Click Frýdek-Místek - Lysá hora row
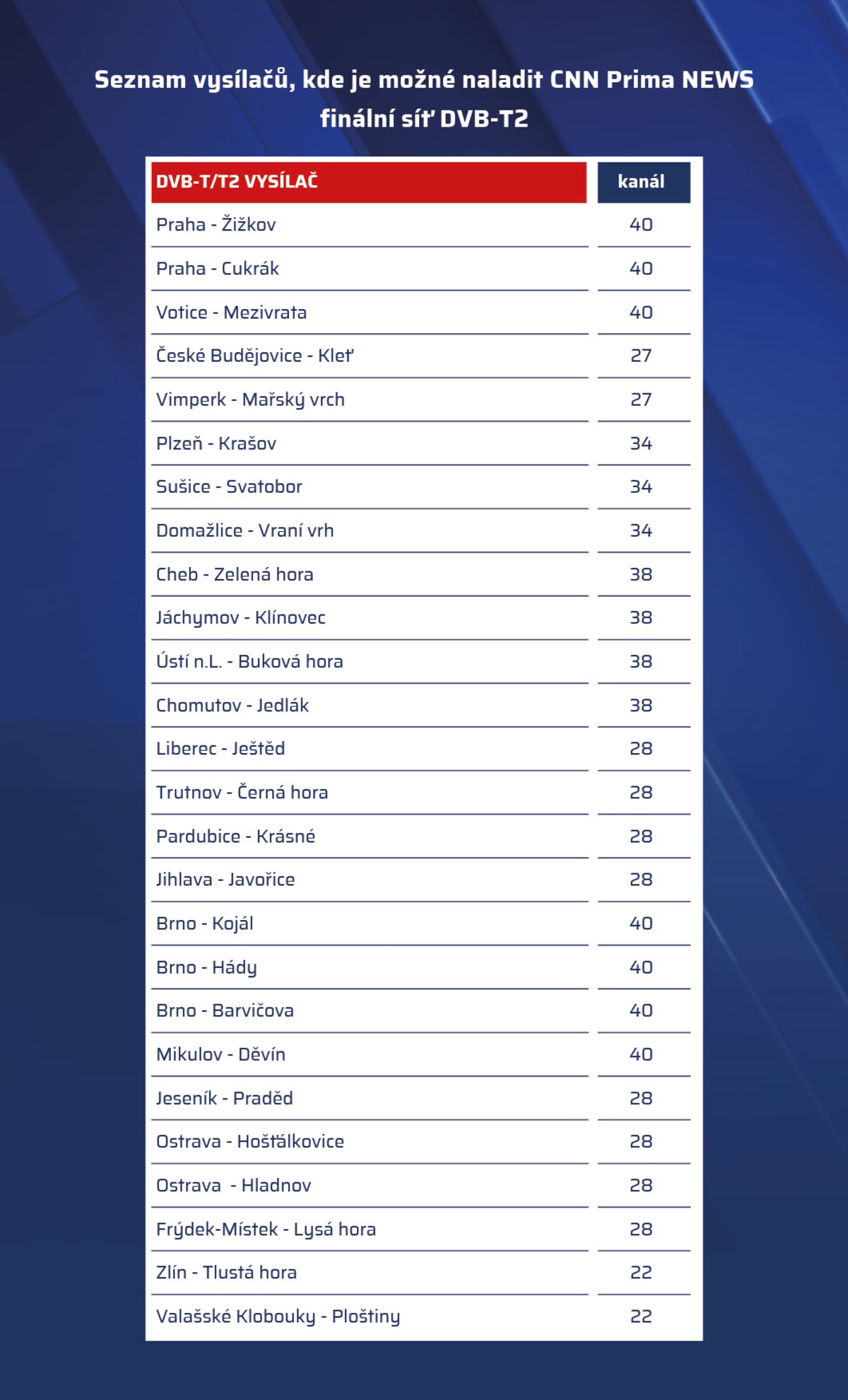Viewport: 848px width, 1400px height. pos(266,1230)
